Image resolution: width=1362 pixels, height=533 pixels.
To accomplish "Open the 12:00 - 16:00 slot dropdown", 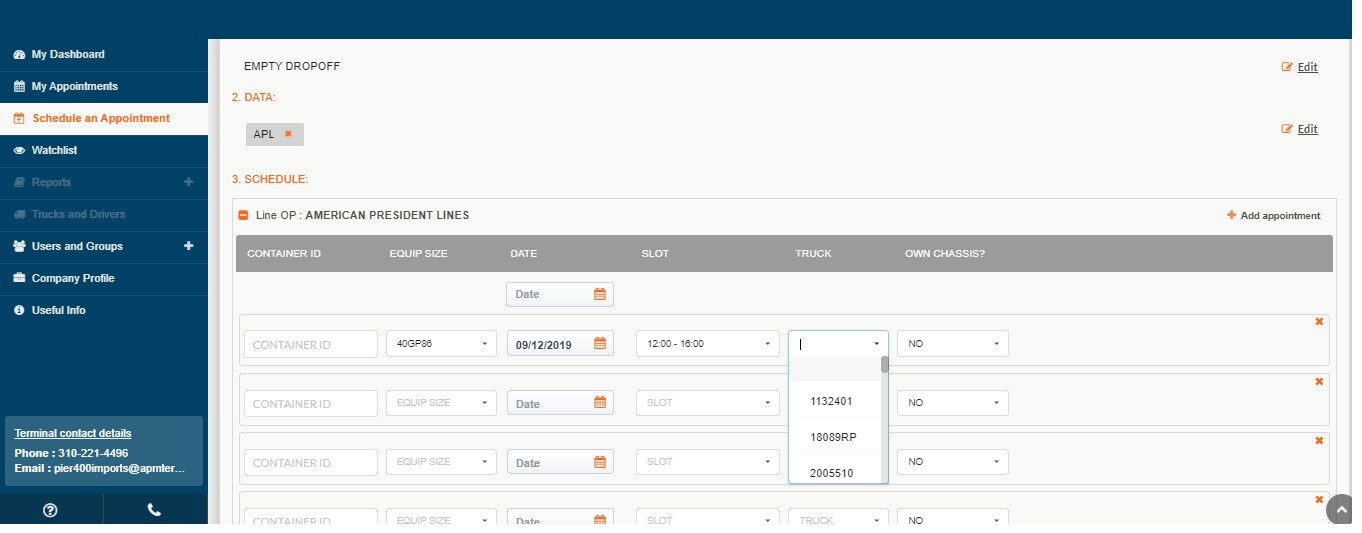I will pyautogui.click(x=706, y=344).
